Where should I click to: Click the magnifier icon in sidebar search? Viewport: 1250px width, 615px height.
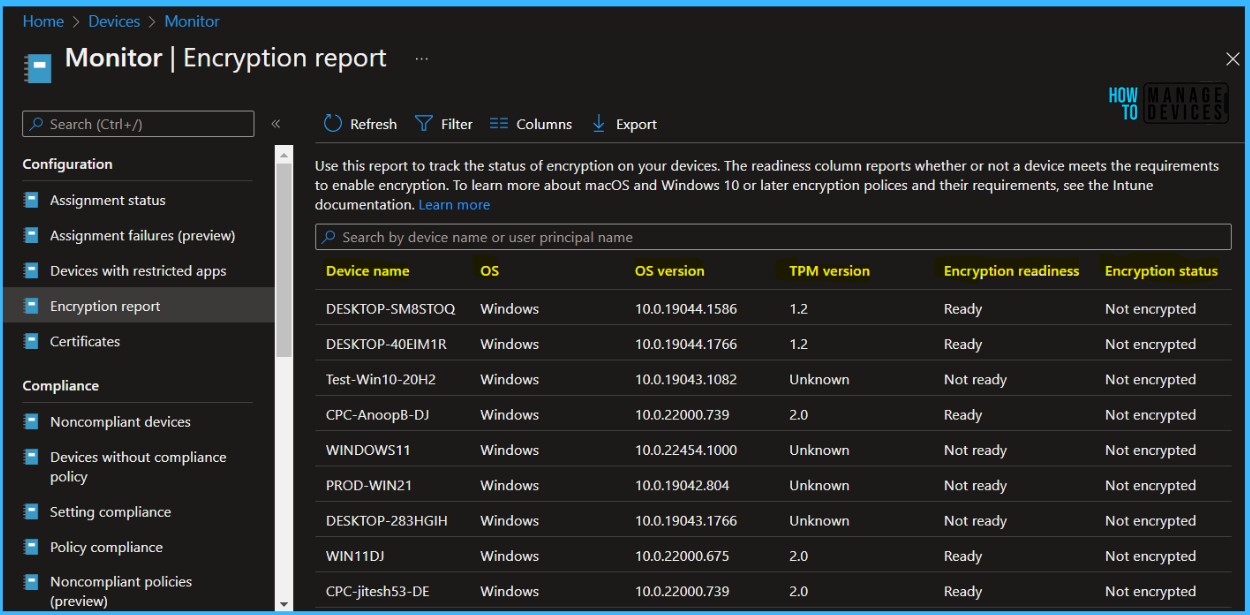click(x=37, y=124)
